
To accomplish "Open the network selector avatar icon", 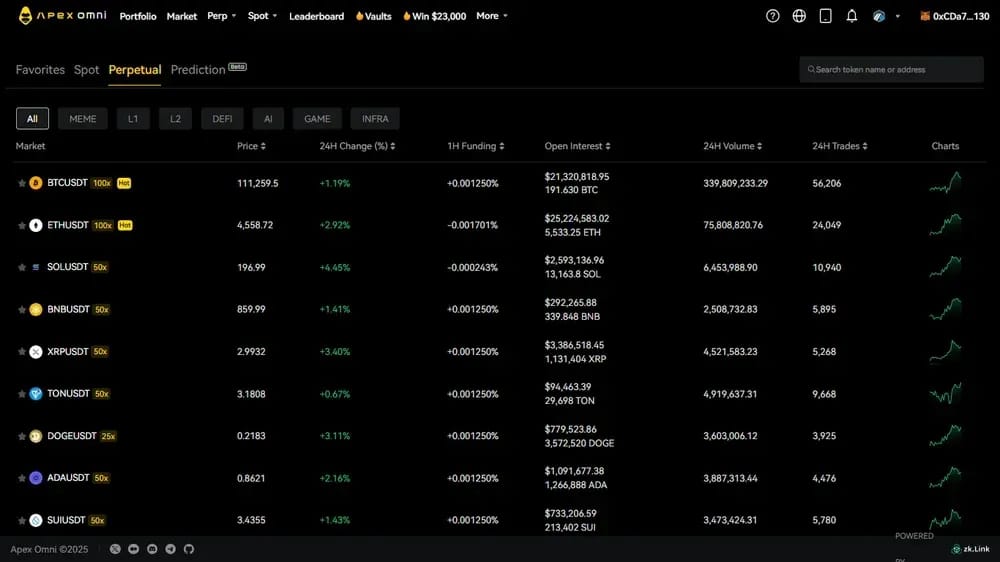I will 879,16.
